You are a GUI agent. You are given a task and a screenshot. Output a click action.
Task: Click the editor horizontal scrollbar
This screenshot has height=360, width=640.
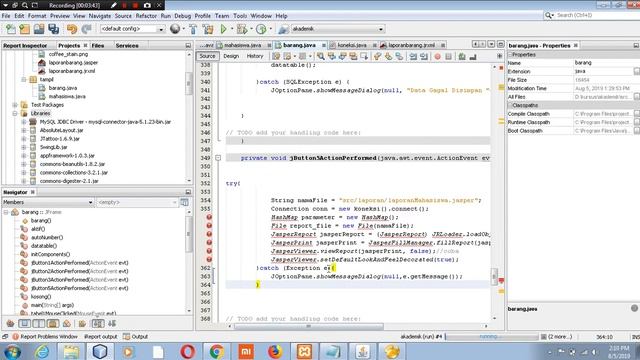pyautogui.click(x=309, y=326)
